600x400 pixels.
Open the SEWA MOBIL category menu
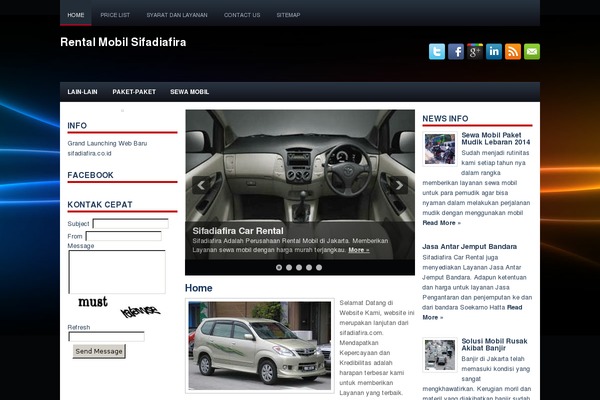tap(189, 92)
